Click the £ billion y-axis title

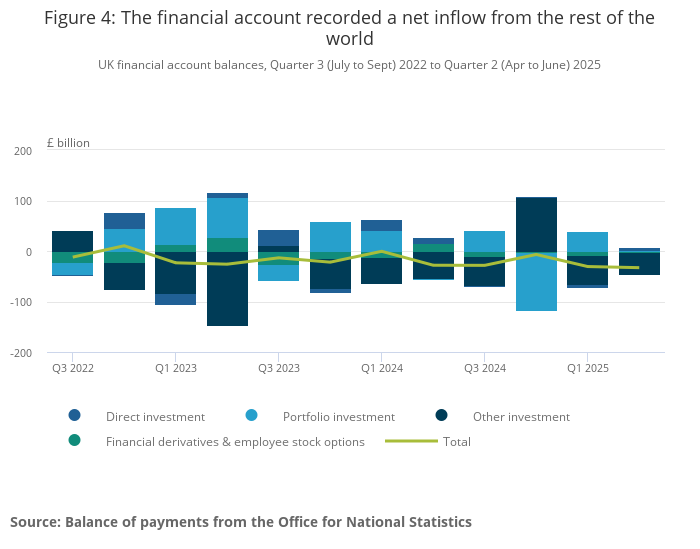(68, 143)
